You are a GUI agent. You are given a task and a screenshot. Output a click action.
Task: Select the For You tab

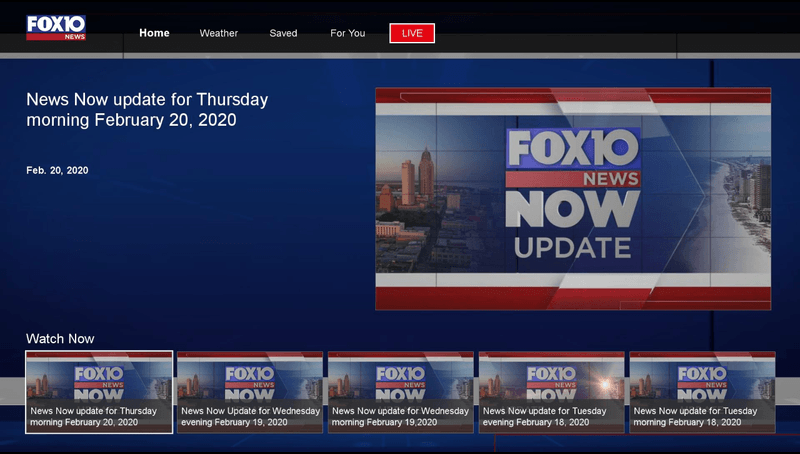pos(347,33)
